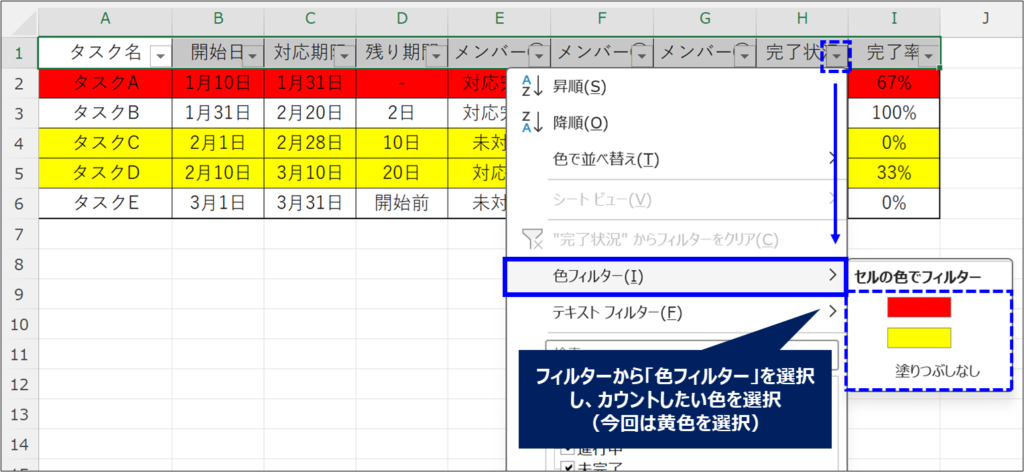Image resolution: width=1024 pixels, height=472 pixels.
Task: Click the highlighted 完了状況 filter arrow
Action: [834, 56]
